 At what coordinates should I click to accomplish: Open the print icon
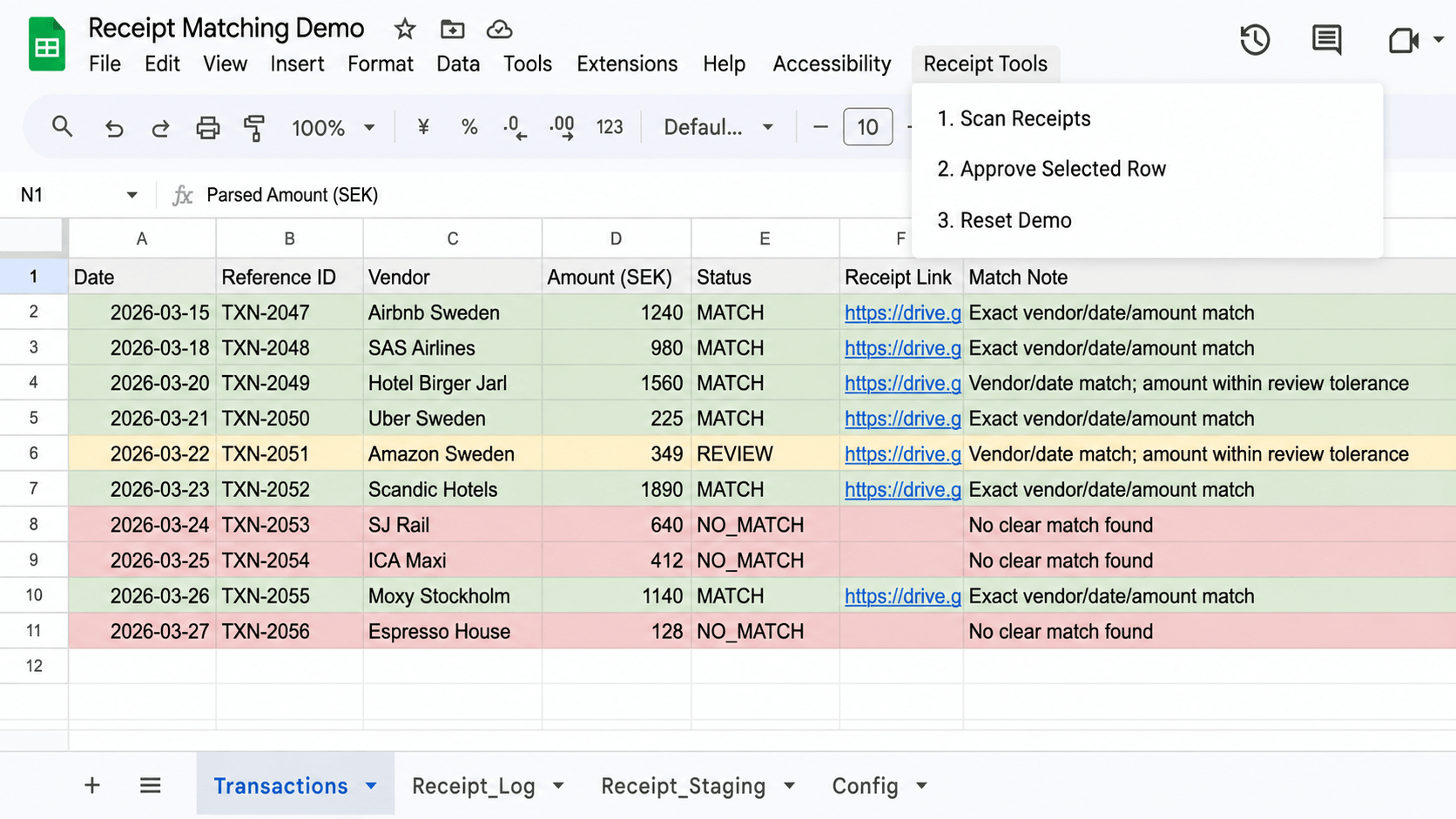coord(207,128)
